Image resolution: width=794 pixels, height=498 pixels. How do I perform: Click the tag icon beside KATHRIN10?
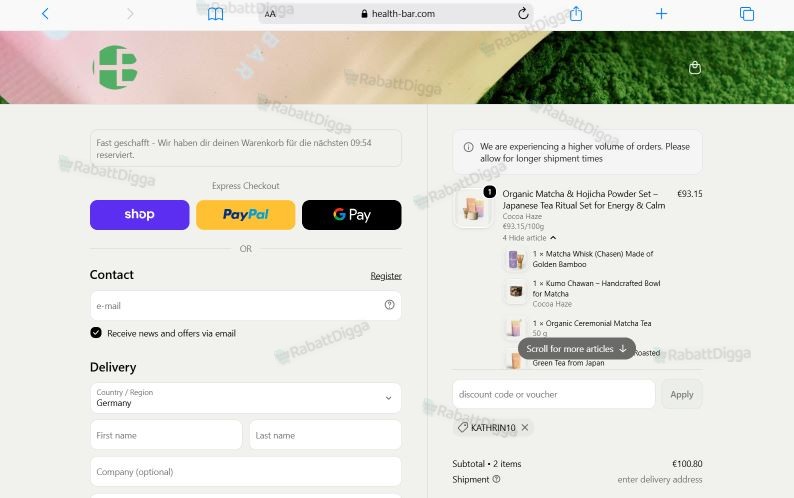(x=462, y=428)
